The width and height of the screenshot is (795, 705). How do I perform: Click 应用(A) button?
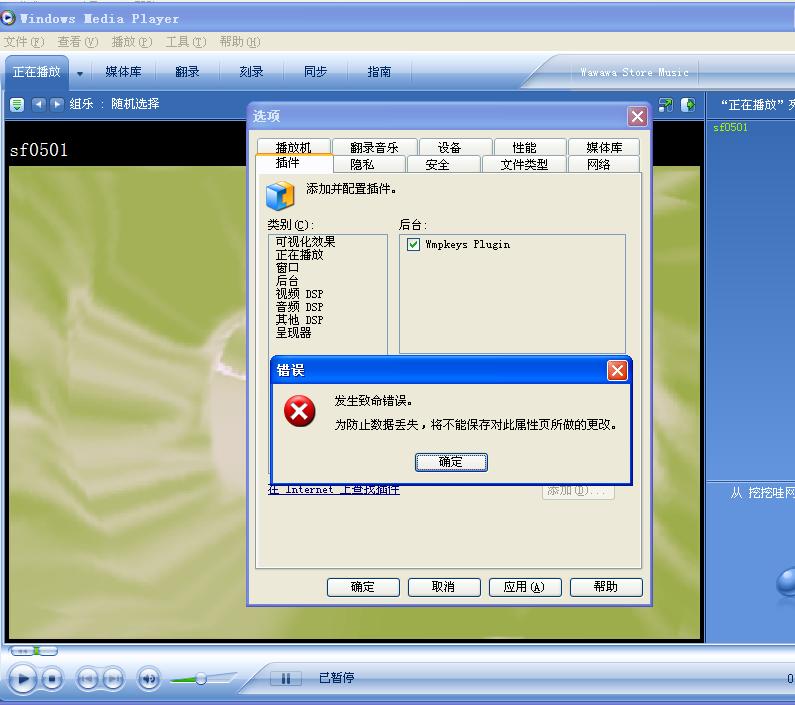525,587
